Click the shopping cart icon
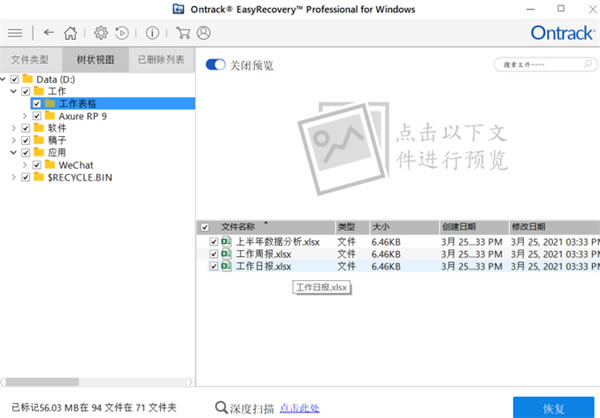 click(x=183, y=33)
